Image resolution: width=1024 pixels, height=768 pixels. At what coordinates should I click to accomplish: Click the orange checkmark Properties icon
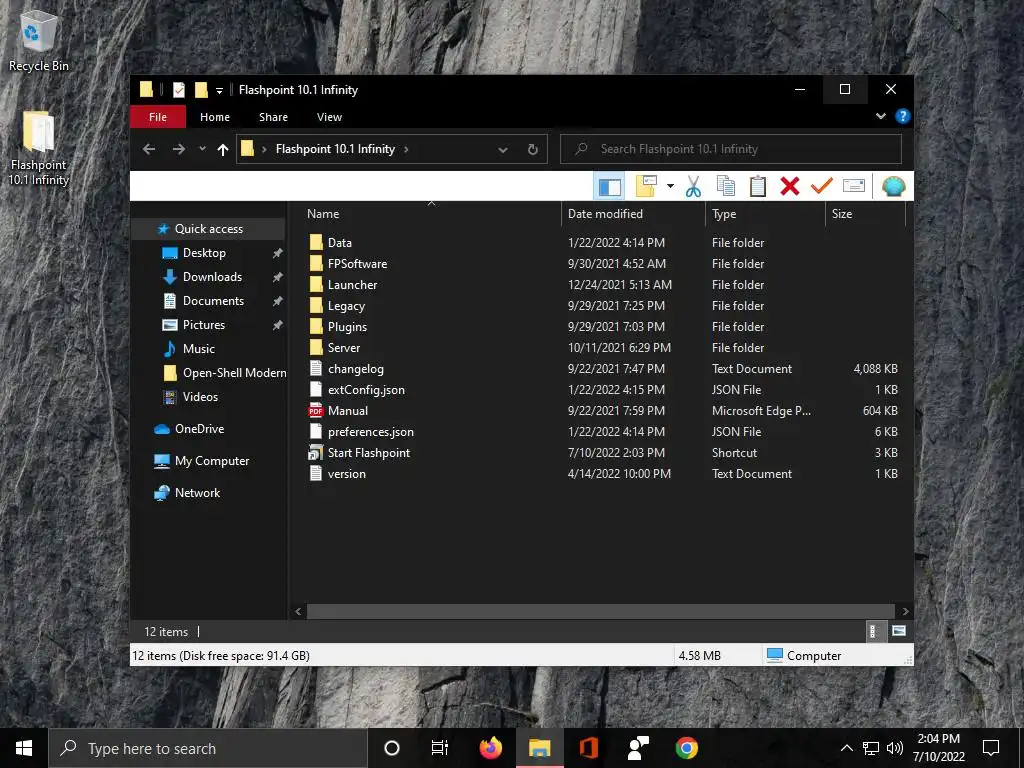coord(822,186)
